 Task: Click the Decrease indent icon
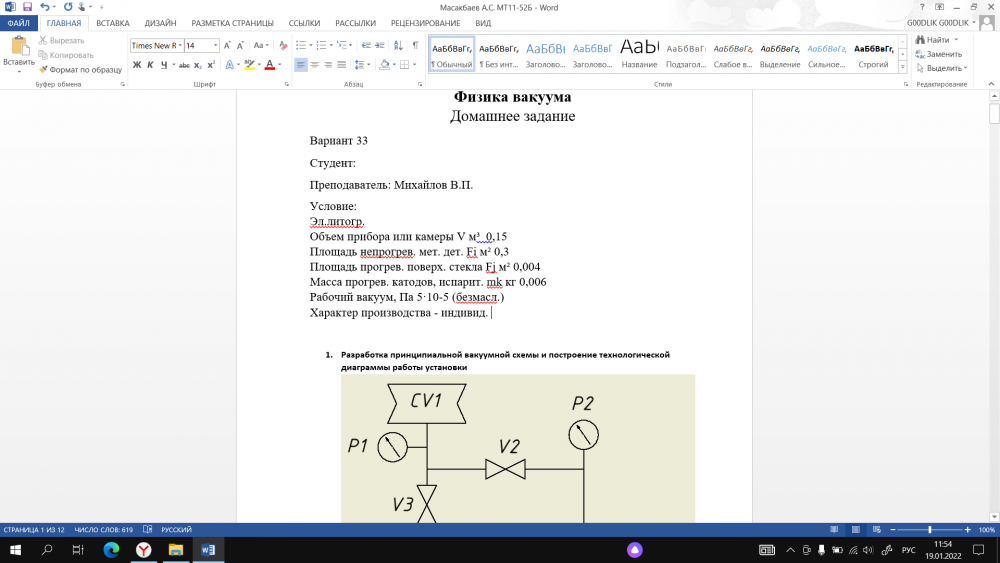point(366,45)
